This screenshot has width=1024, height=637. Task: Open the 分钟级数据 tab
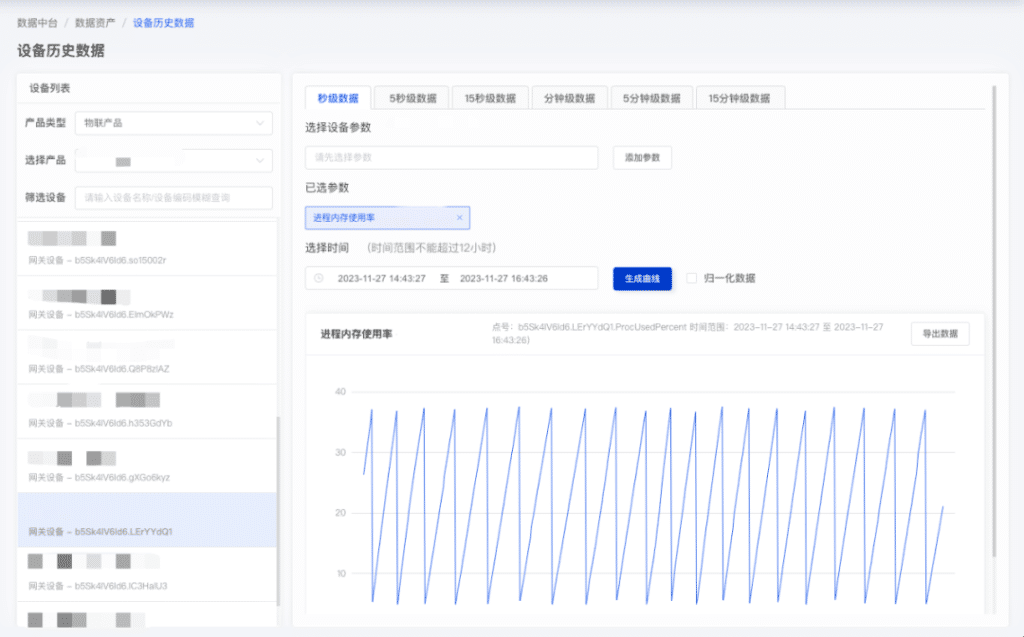click(x=569, y=96)
